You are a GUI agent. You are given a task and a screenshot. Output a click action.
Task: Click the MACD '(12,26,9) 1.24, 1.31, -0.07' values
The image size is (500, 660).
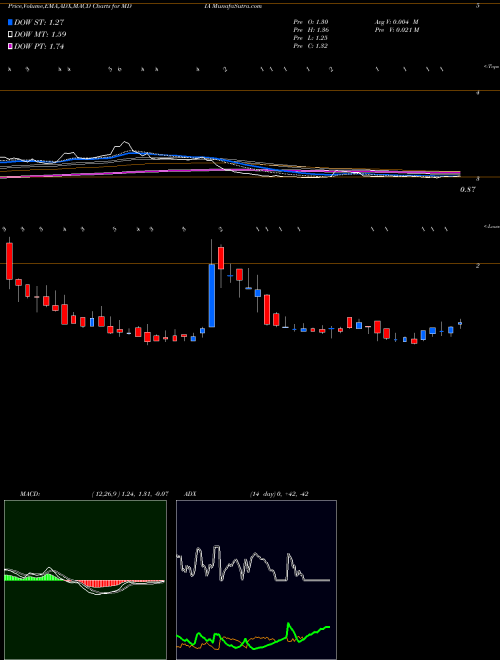pos(130,494)
